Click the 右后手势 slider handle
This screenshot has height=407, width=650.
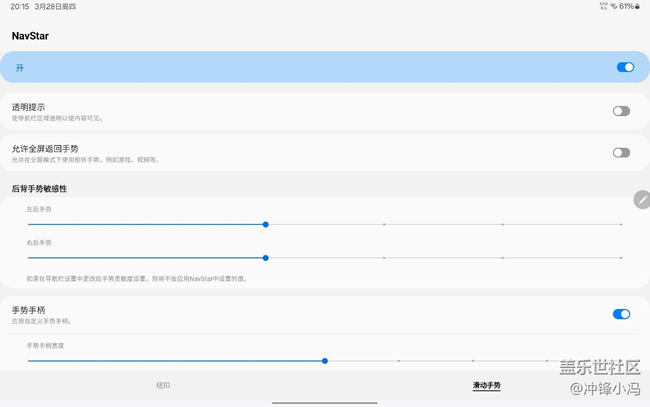pos(265,258)
